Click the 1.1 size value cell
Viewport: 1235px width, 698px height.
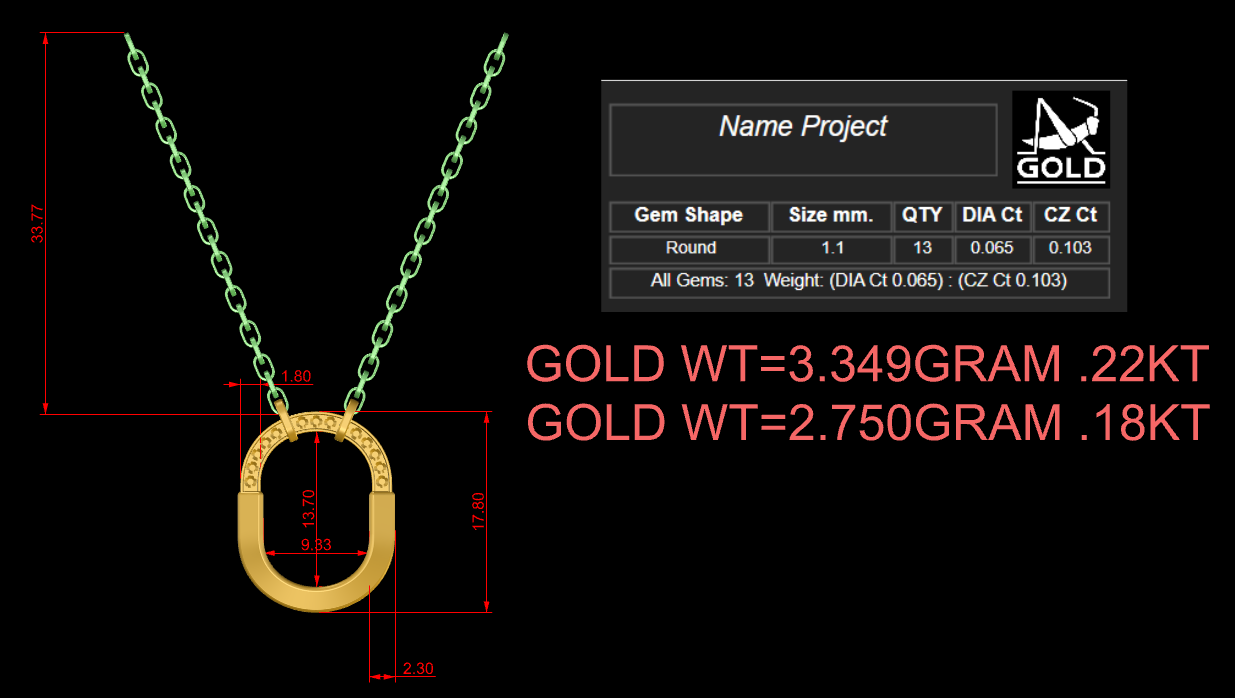click(x=831, y=249)
